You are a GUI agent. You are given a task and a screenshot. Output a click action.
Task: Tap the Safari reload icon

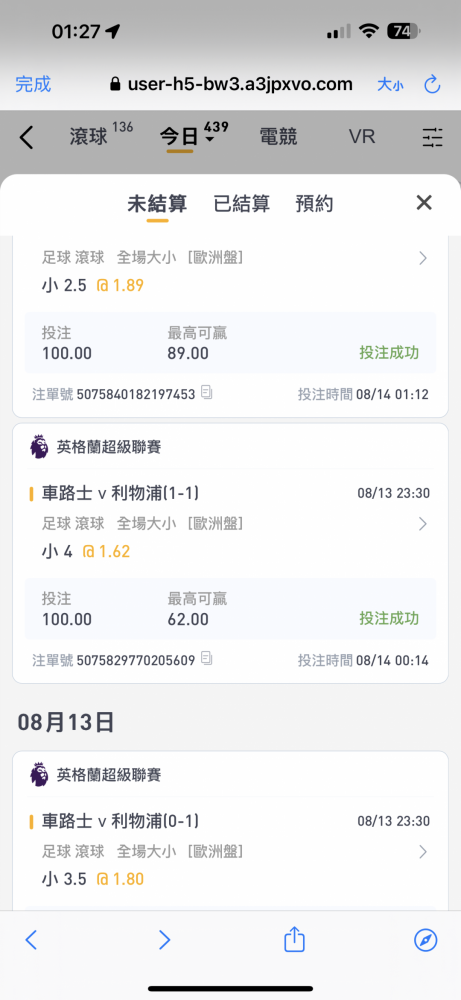click(x=432, y=84)
